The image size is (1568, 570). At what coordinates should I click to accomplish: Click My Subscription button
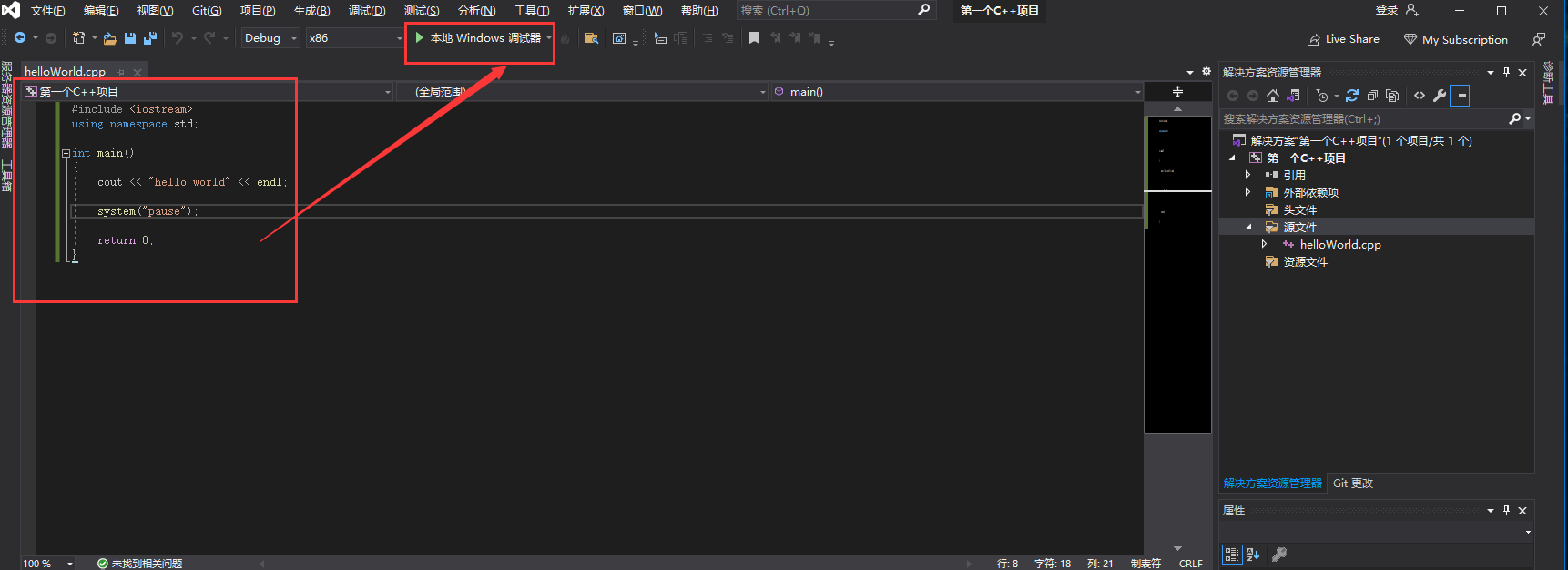pyautogui.click(x=1456, y=39)
